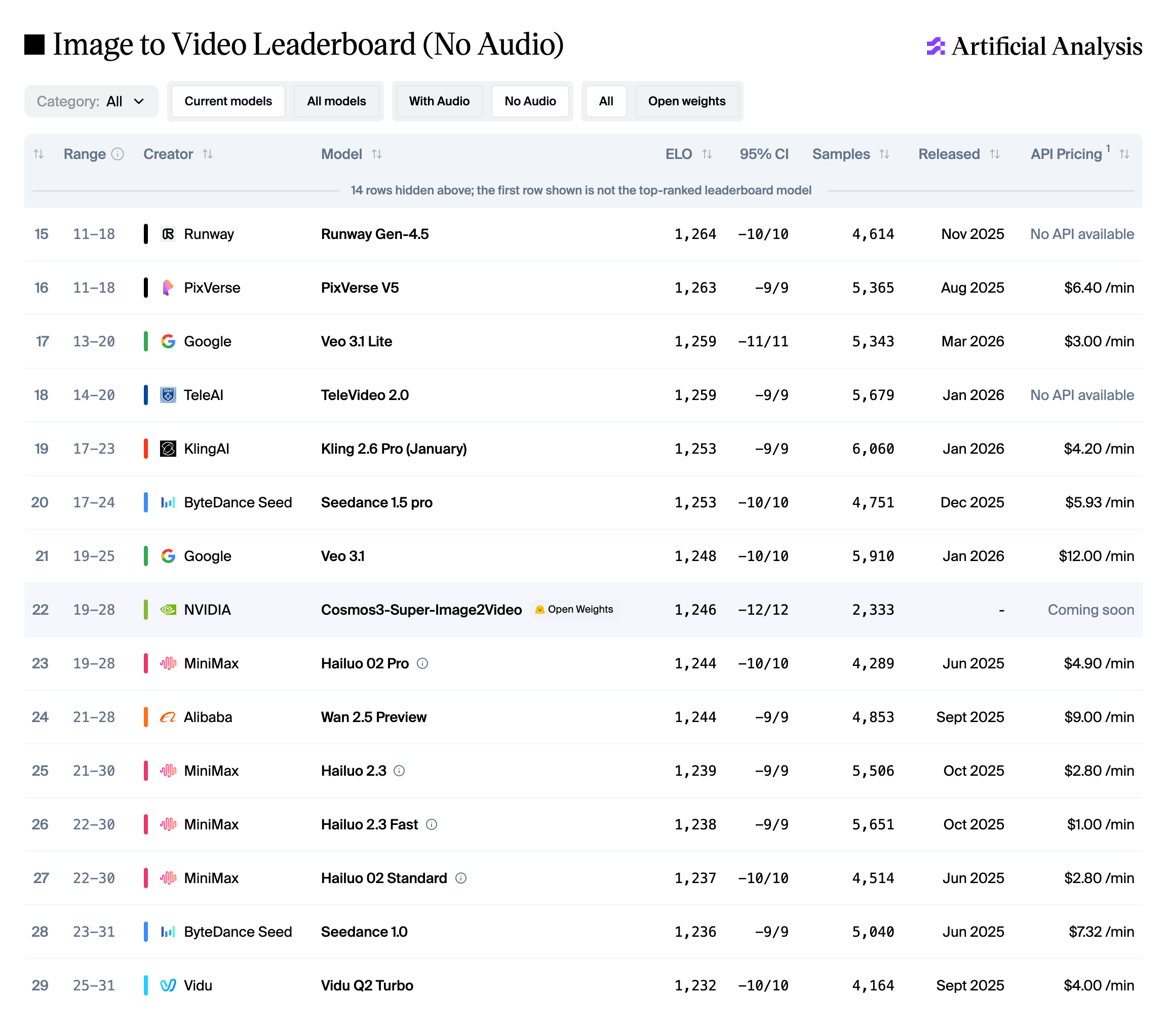Sort table by Creator column arrows

[x=208, y=154]
